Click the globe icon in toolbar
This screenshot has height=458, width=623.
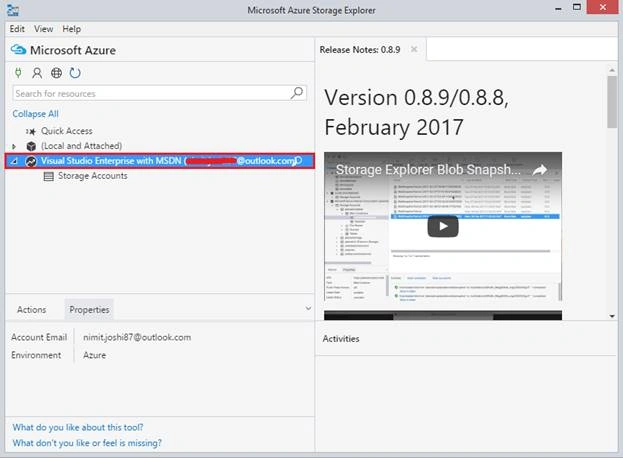pos(56,73)
